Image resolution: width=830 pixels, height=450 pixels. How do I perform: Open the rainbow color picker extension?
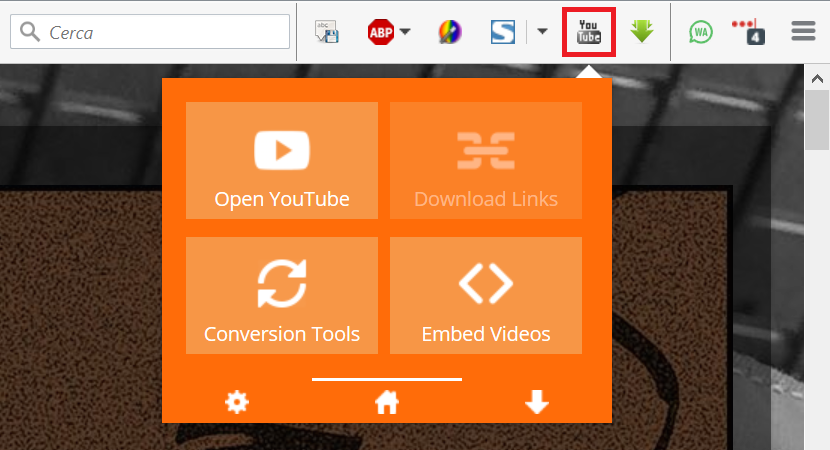click(450, 32)
